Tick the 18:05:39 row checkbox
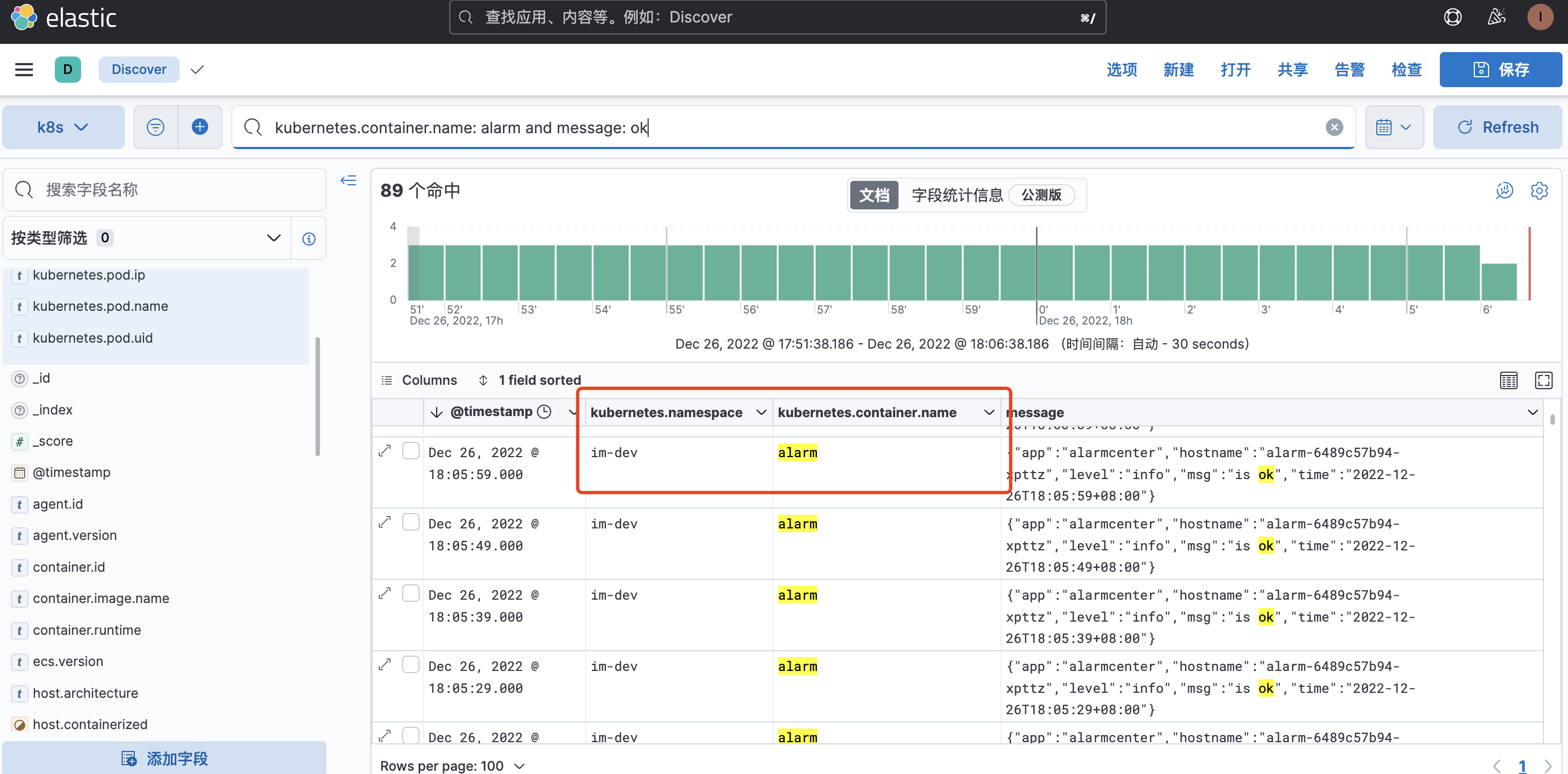 [411, 593]
